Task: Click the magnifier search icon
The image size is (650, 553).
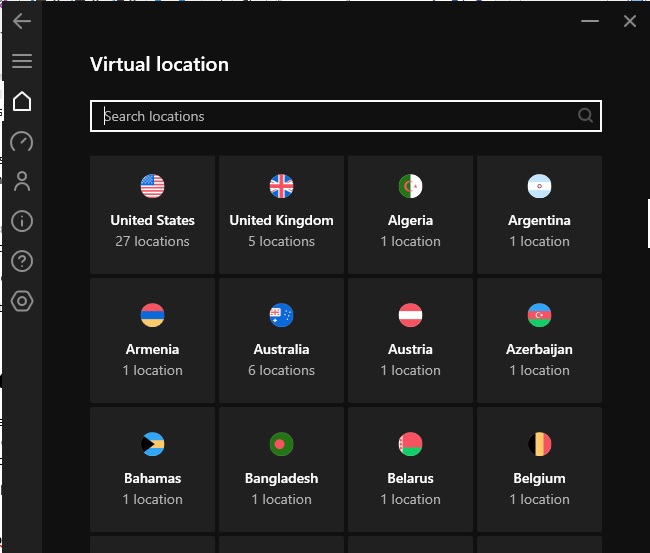Action: (585, 116)
